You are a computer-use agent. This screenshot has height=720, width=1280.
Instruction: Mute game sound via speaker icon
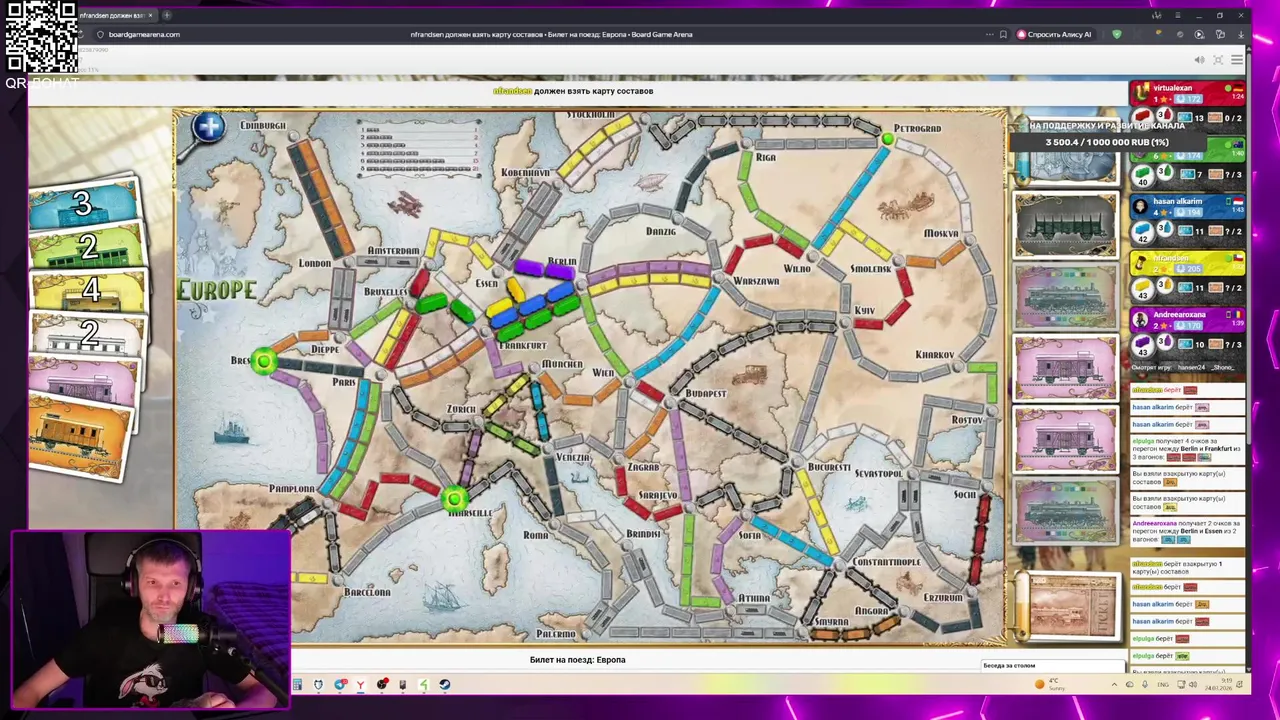coord(1199,60)
